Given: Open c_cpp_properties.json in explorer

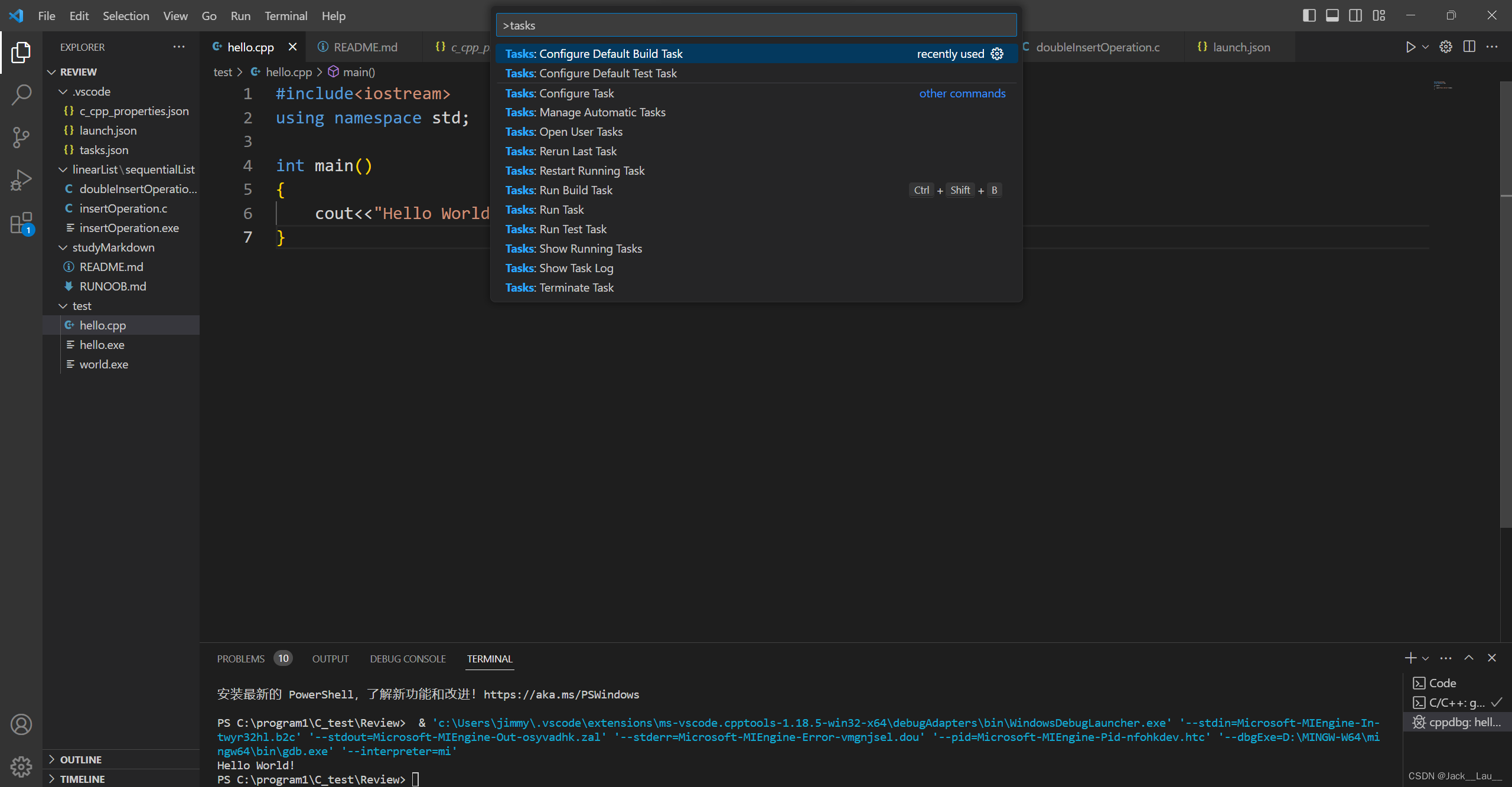Looking at the screenshot, I should click(x=120, y=111).
